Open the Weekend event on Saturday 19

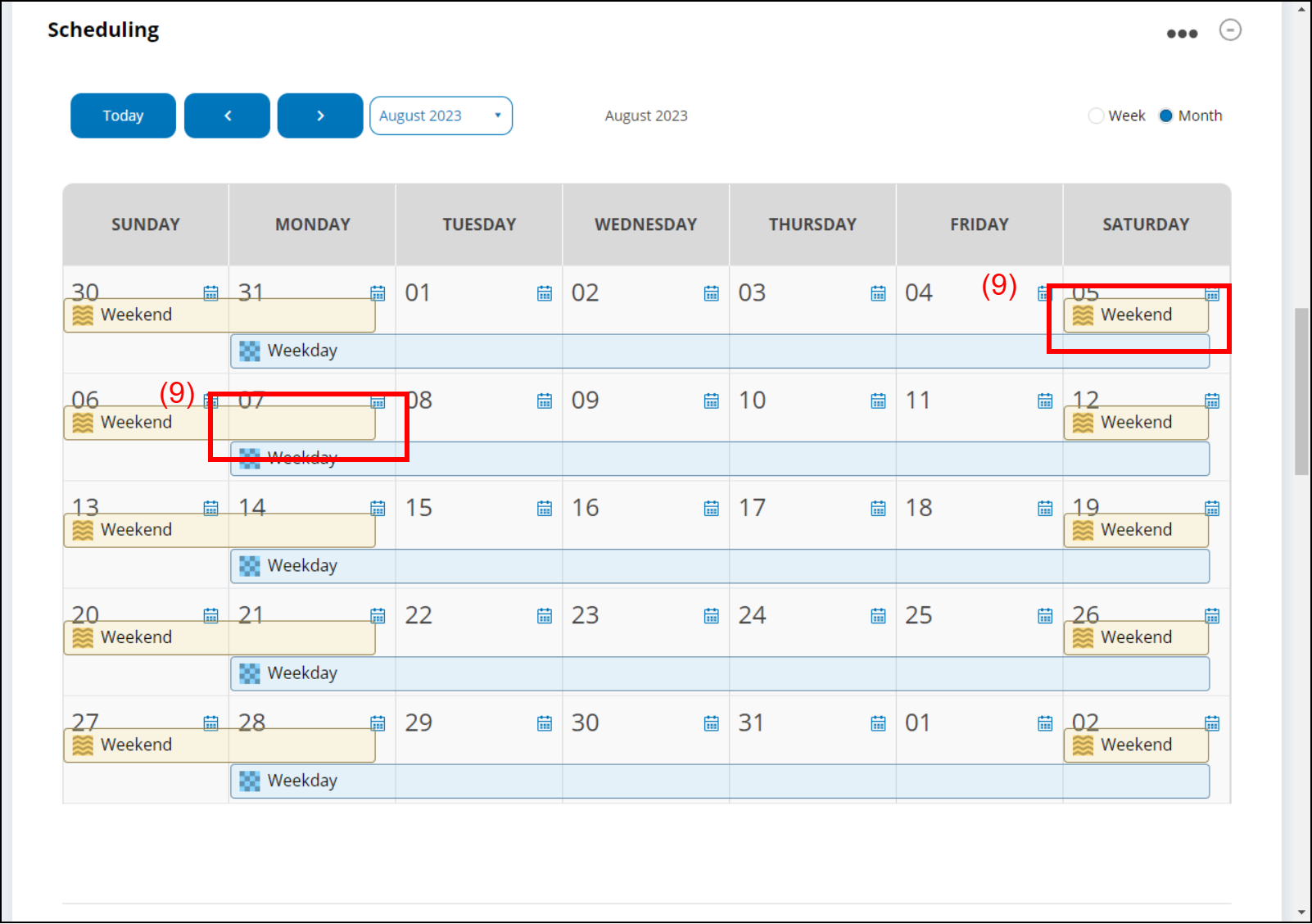coord(1135,530)
